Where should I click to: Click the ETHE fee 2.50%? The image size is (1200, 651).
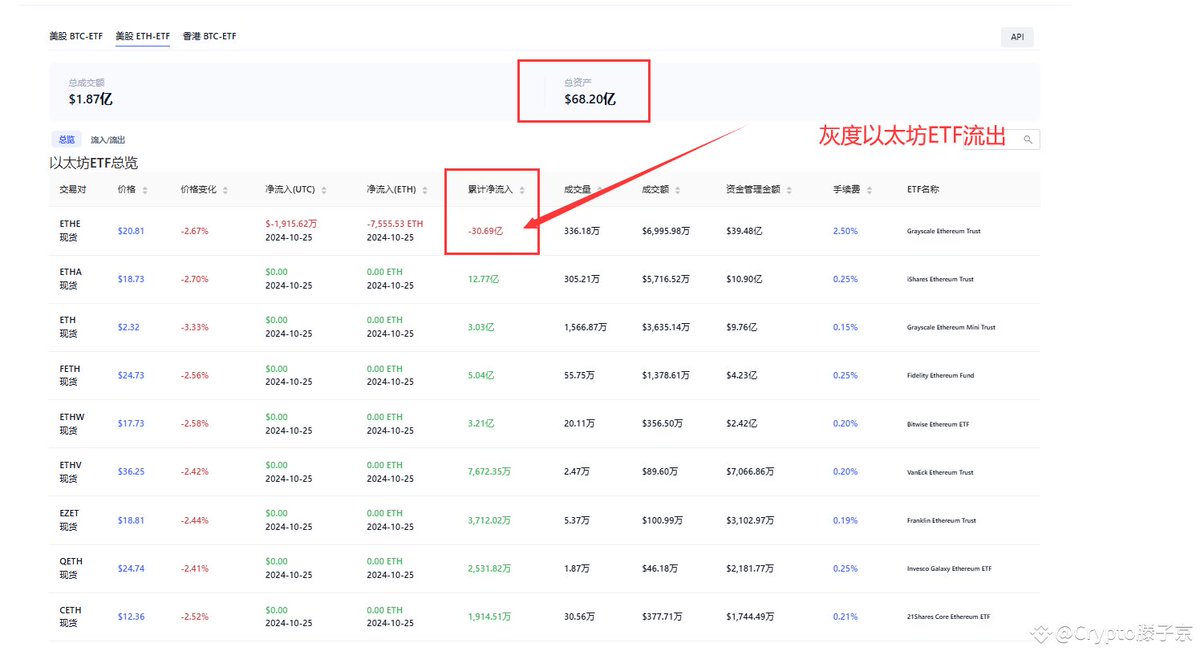point(845,231)
